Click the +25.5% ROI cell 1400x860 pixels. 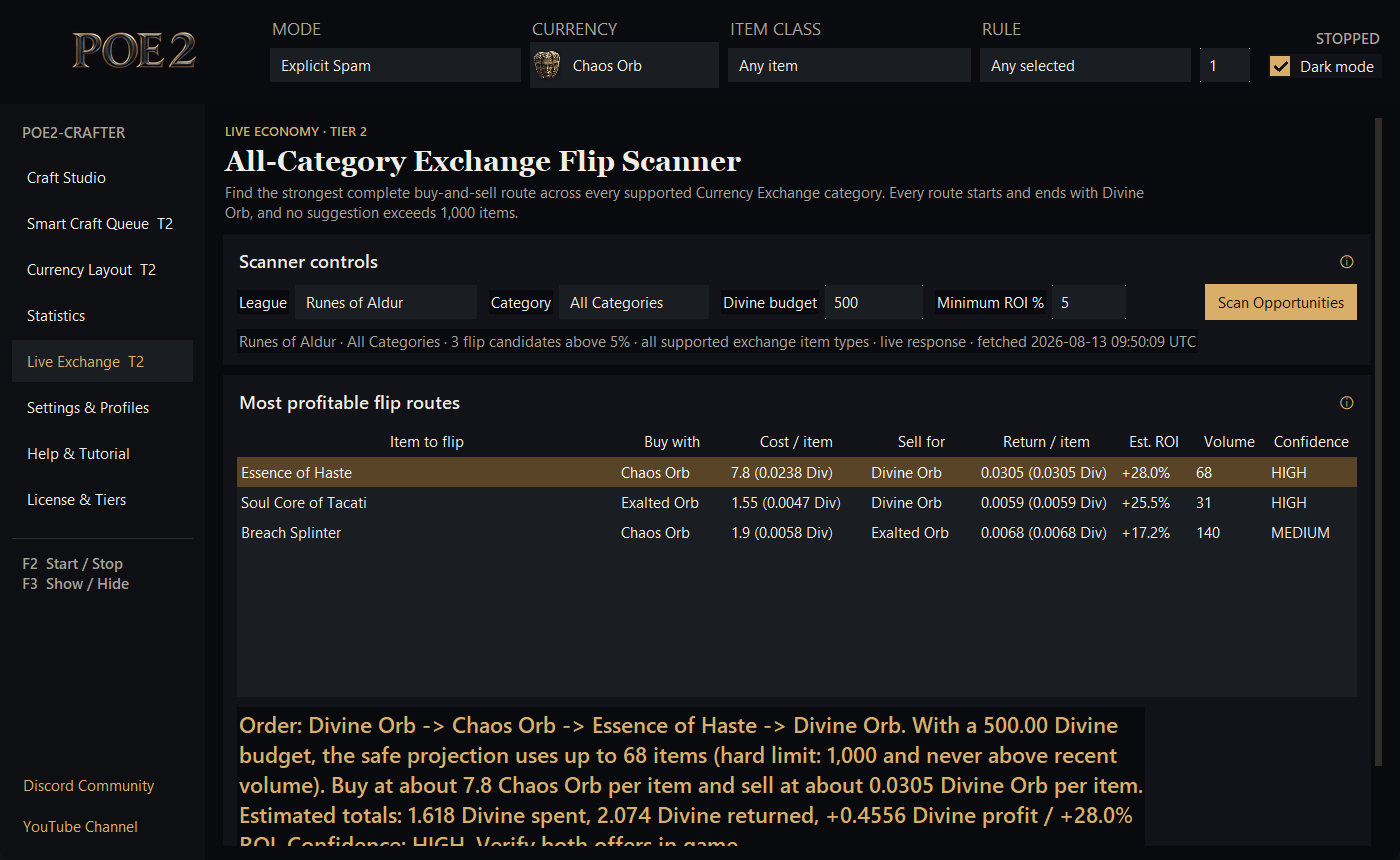click(x=1145, y=503)
